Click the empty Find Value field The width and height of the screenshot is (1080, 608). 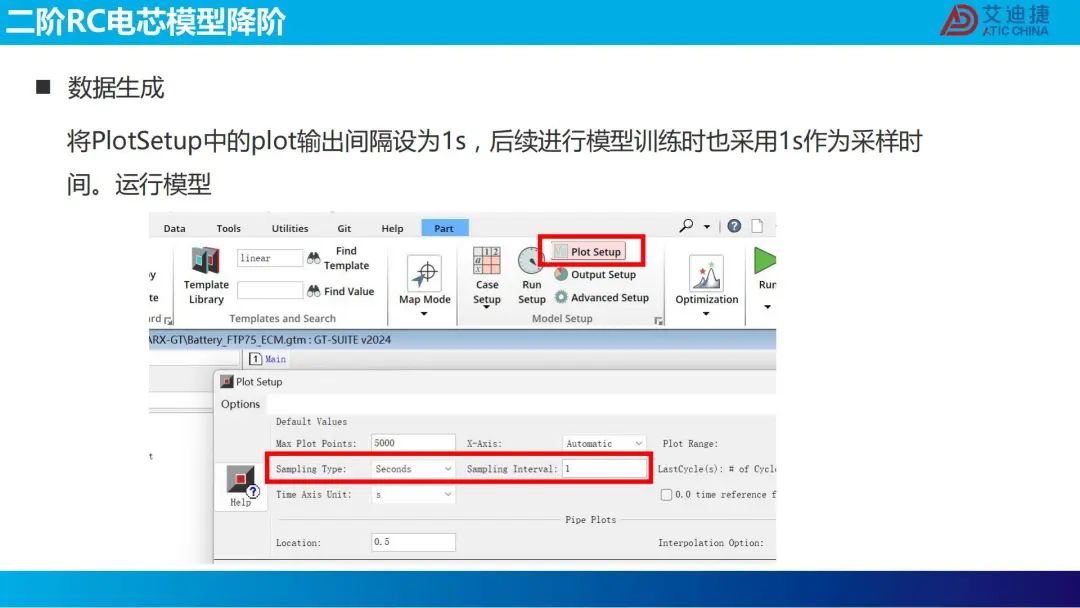pyautogui.click(x=269, y=291)
